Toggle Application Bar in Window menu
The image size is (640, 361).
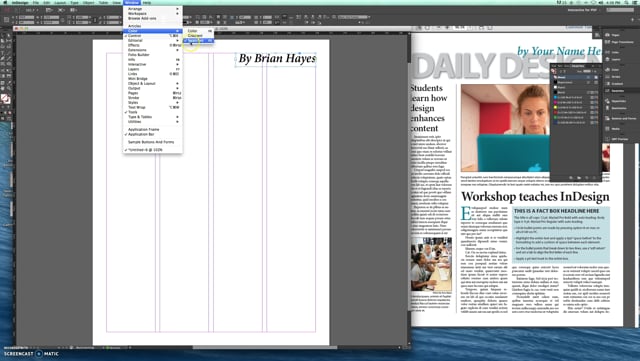click(153, 134)
